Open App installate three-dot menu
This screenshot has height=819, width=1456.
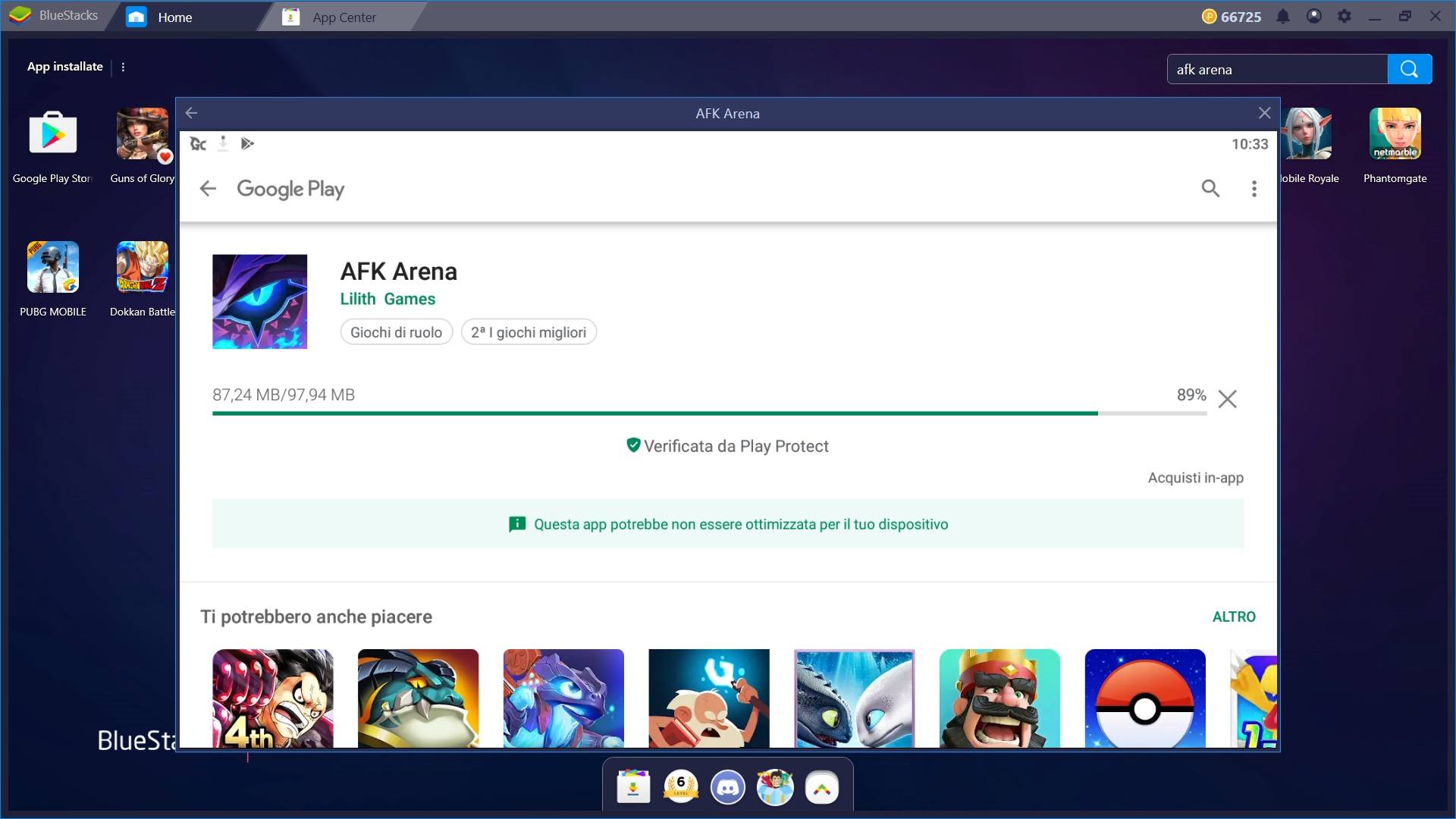[123, 67]
